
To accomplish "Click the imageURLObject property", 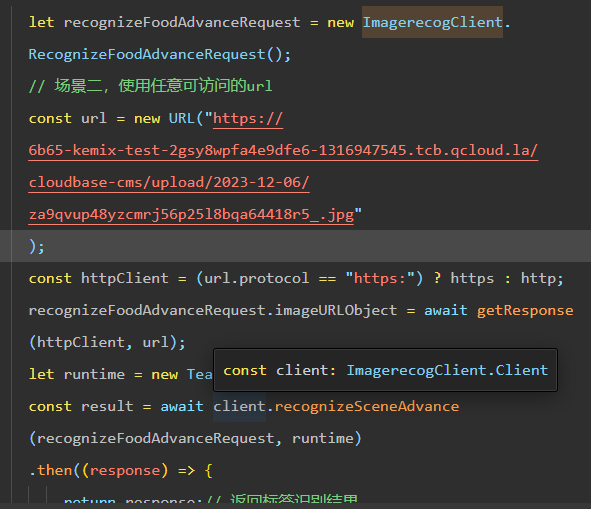I will click(335, 311).
